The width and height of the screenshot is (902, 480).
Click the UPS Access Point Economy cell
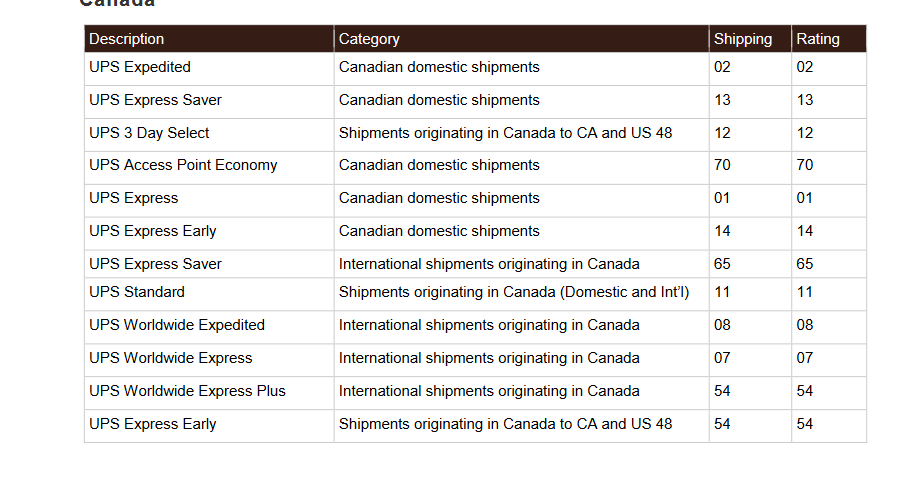click(209, 168)
